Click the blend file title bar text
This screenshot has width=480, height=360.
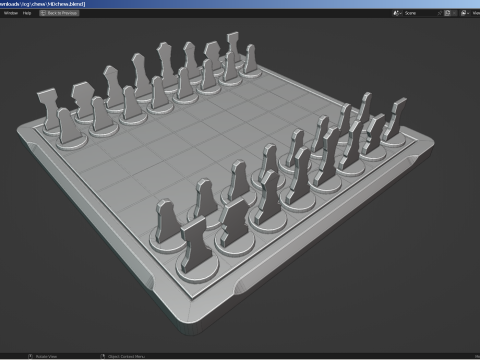[x=43, y=4]
